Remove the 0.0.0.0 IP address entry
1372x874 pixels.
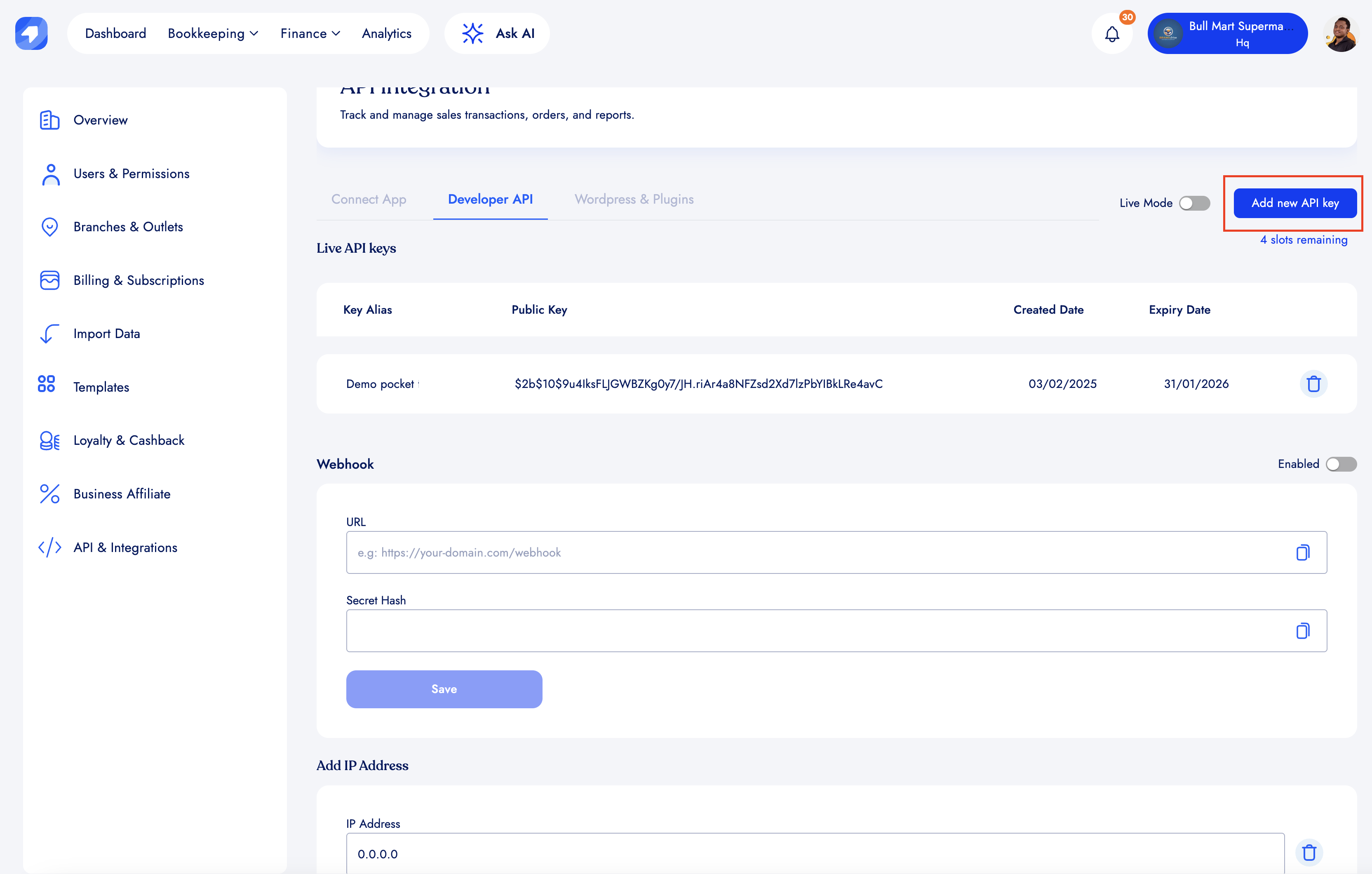coord(1309,852)
